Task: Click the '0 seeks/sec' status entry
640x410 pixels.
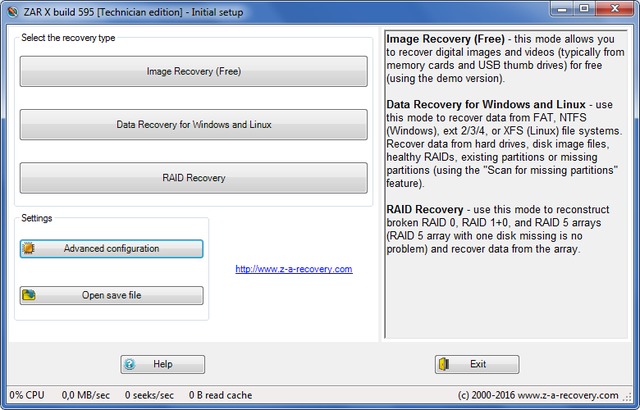Action: pyautogui.click(x=149, y=395)
